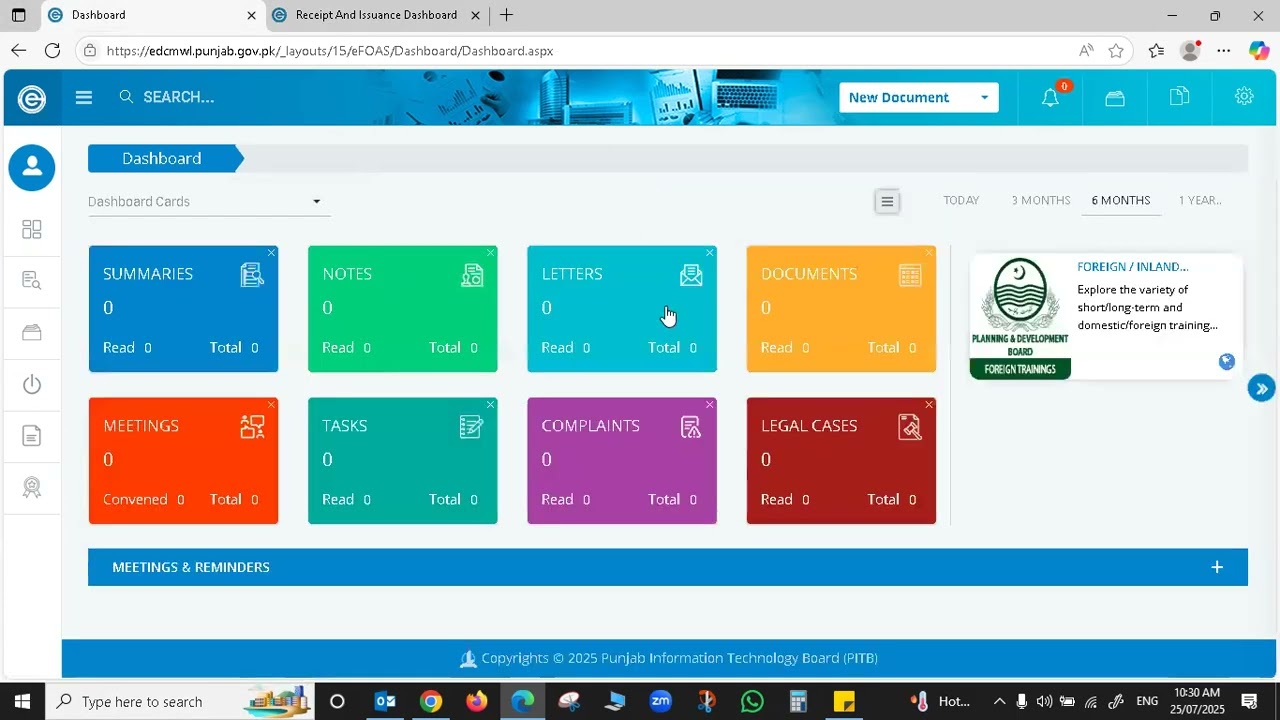Open Google Chrome from the taskbar
Screen dimensions: 1280x720
430,702
